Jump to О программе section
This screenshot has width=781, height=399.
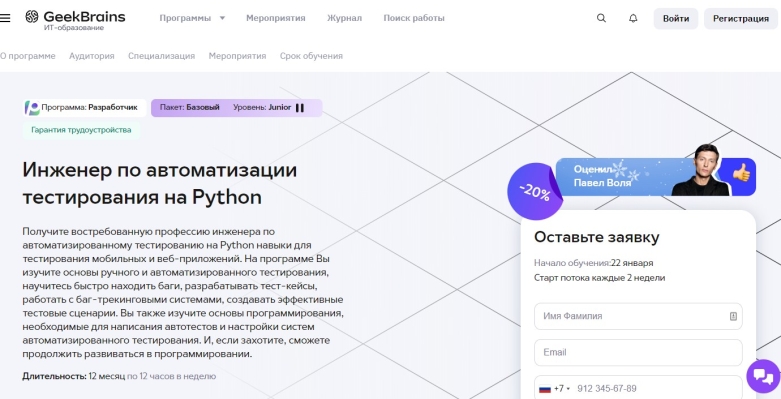[28, 56]
